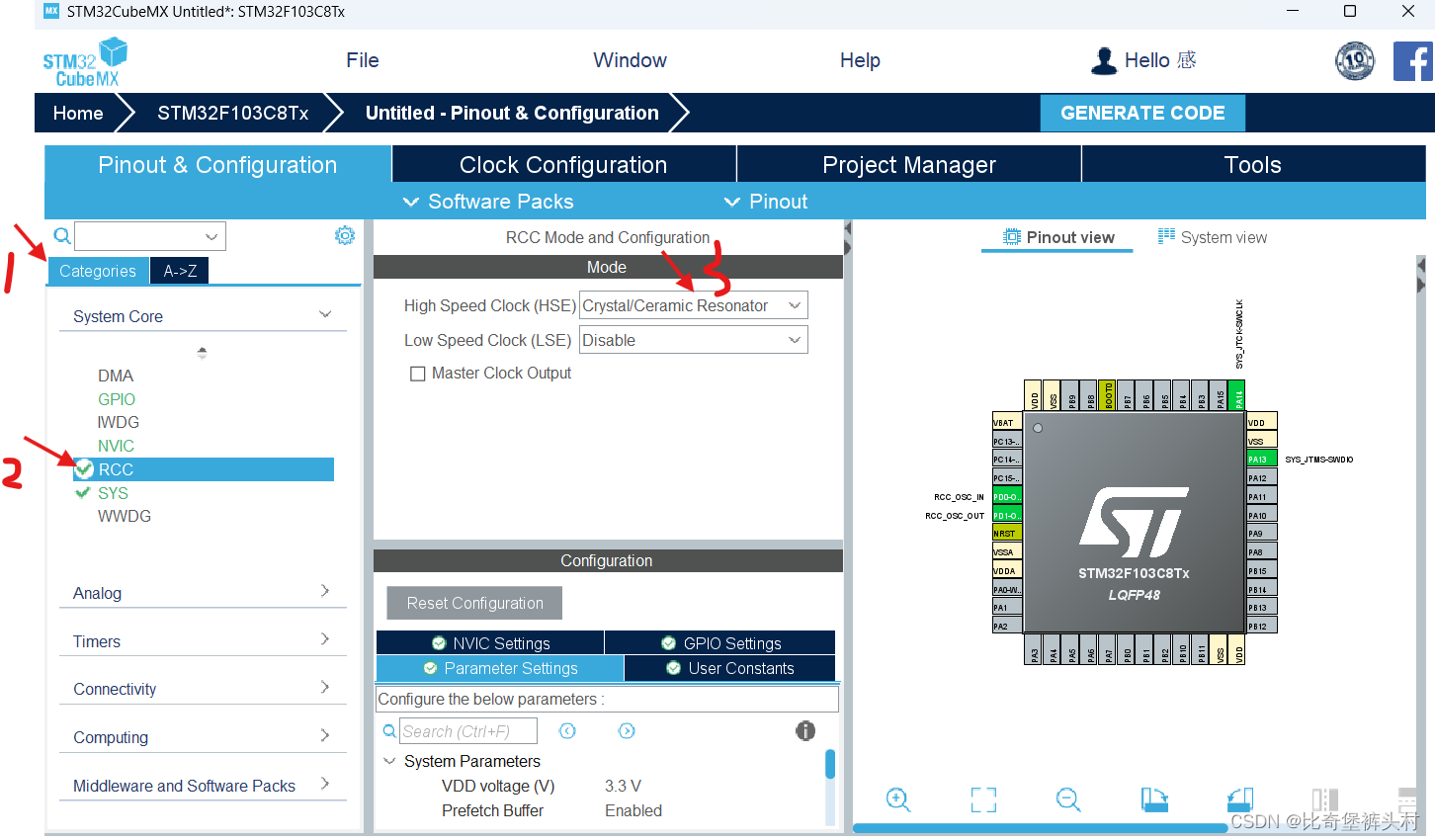This screenshot has height=840, width=1435.
Task: Open the Software Packs dropdown
Action: click(489, 202)
